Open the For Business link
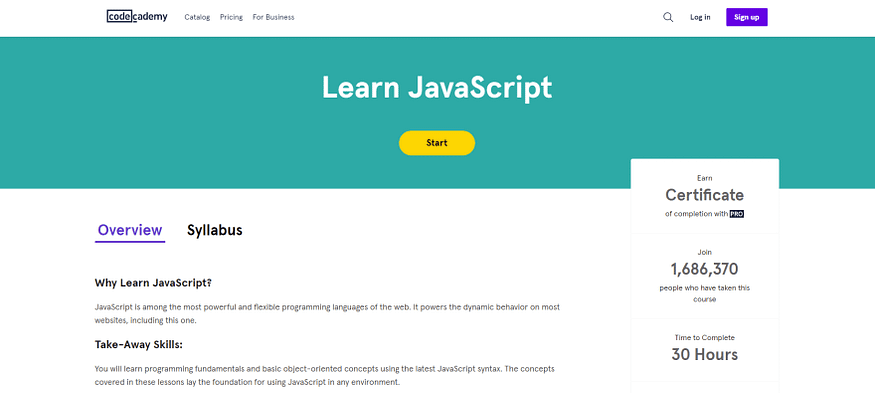The height and width of the screenshot is (393, 875). tap(273, 17)
